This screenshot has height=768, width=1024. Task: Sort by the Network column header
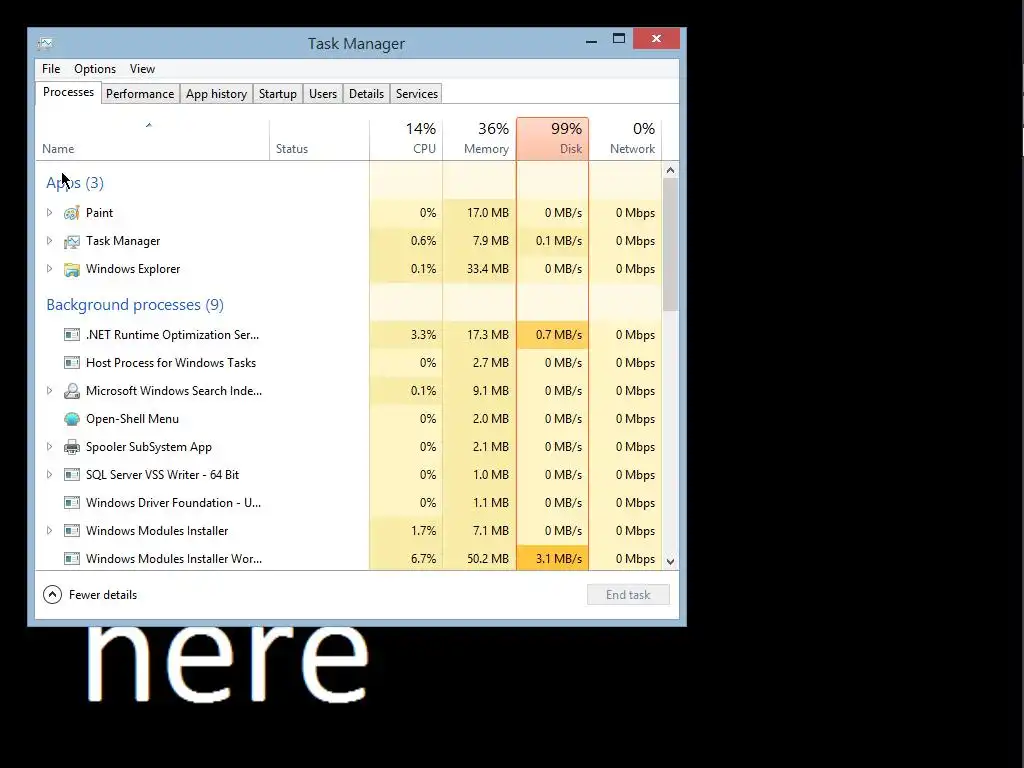[626, 138]
